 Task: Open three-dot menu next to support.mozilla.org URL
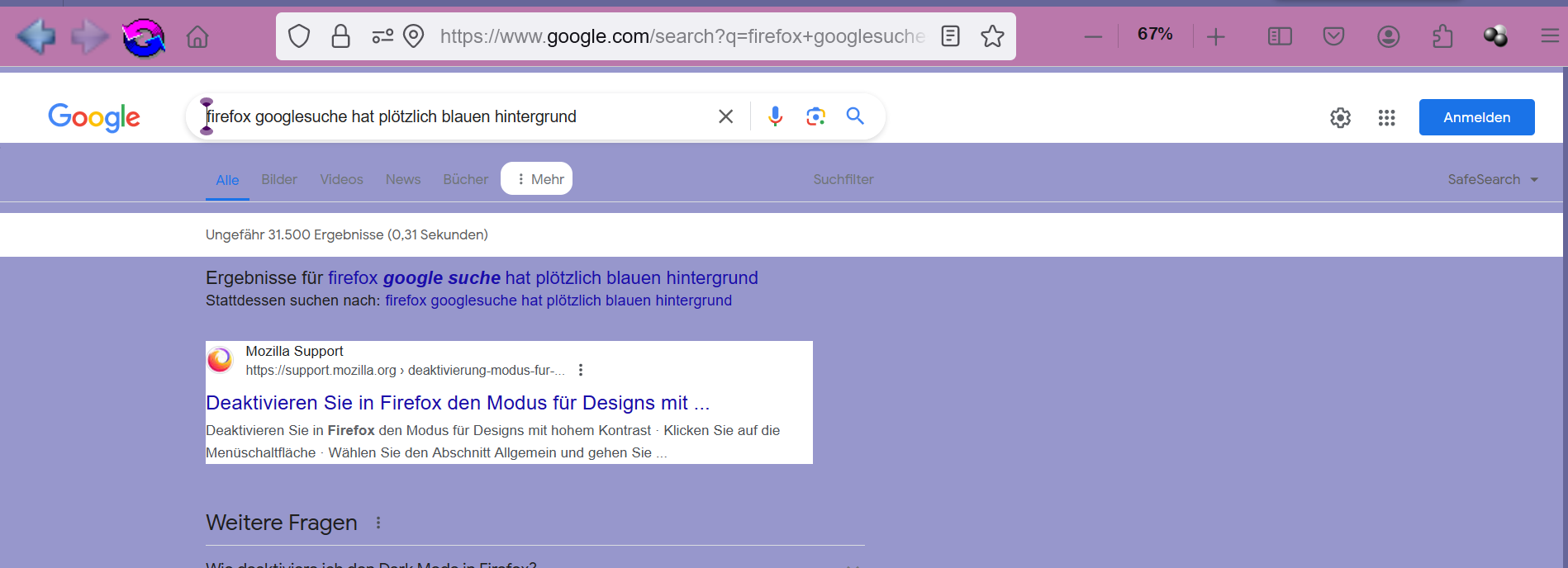pyautogui.click(x=581, y=370)
